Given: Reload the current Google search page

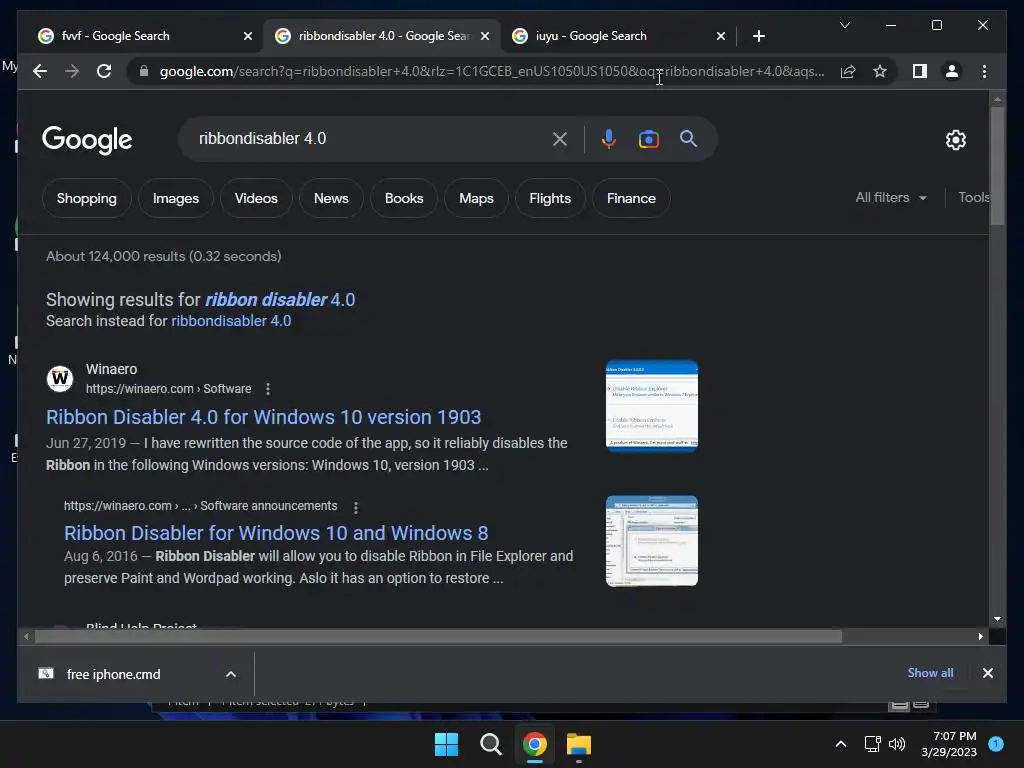Looking at the screenshot, I should tap(104, 71).
